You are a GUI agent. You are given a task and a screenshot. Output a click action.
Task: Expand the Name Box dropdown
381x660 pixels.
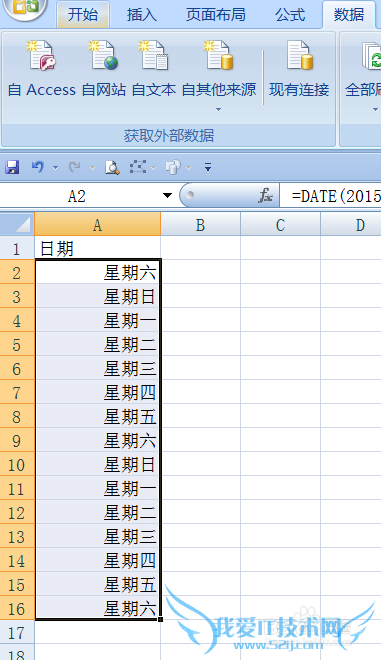coord(167,195)
